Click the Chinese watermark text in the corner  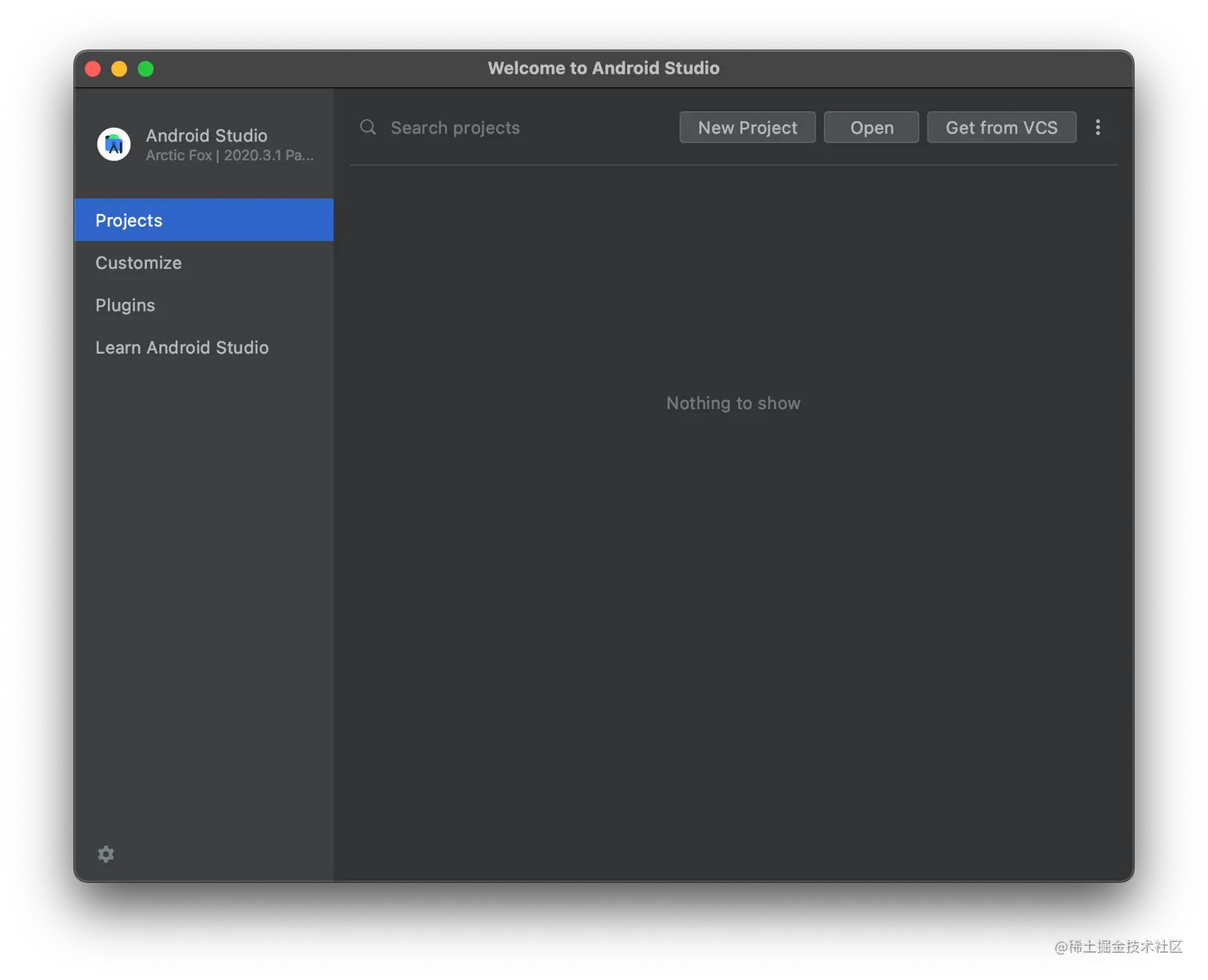click(x=1117, y=946)
